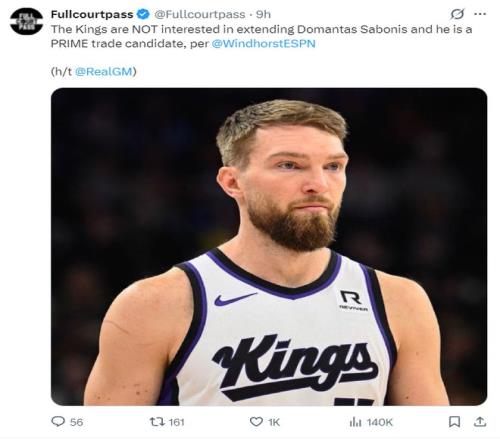Click the 140K views count
Viewport: 500px width, 440px height.
click(380, 422)
